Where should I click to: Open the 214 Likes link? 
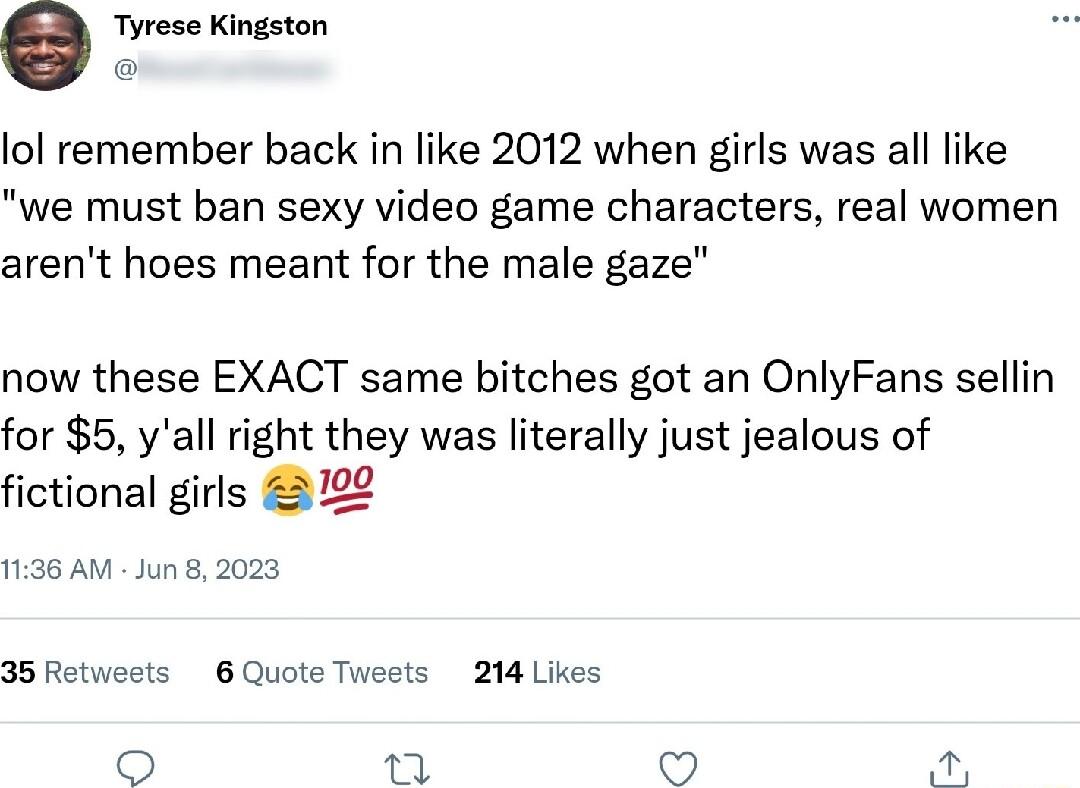point(536,673)
